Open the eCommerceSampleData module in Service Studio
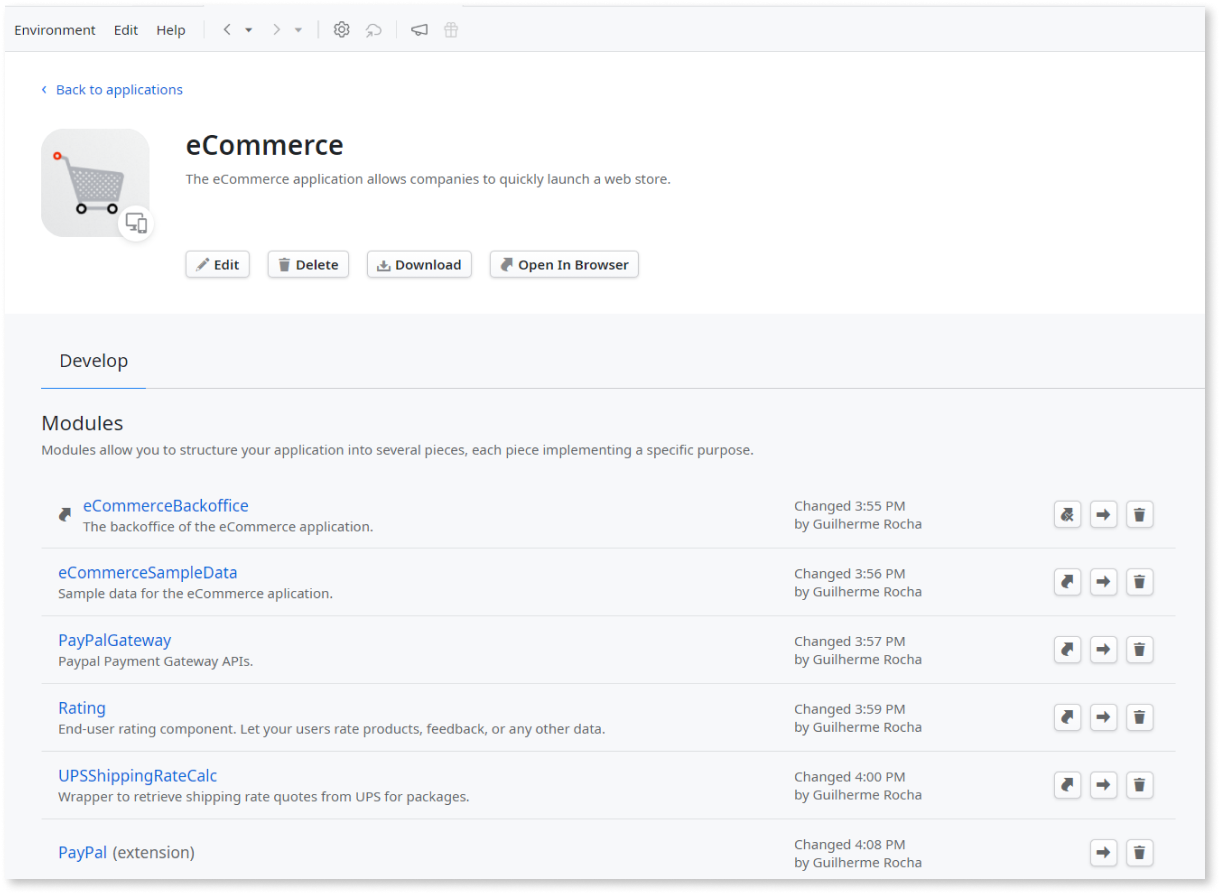The image size is (1220, 894). 1067,581
